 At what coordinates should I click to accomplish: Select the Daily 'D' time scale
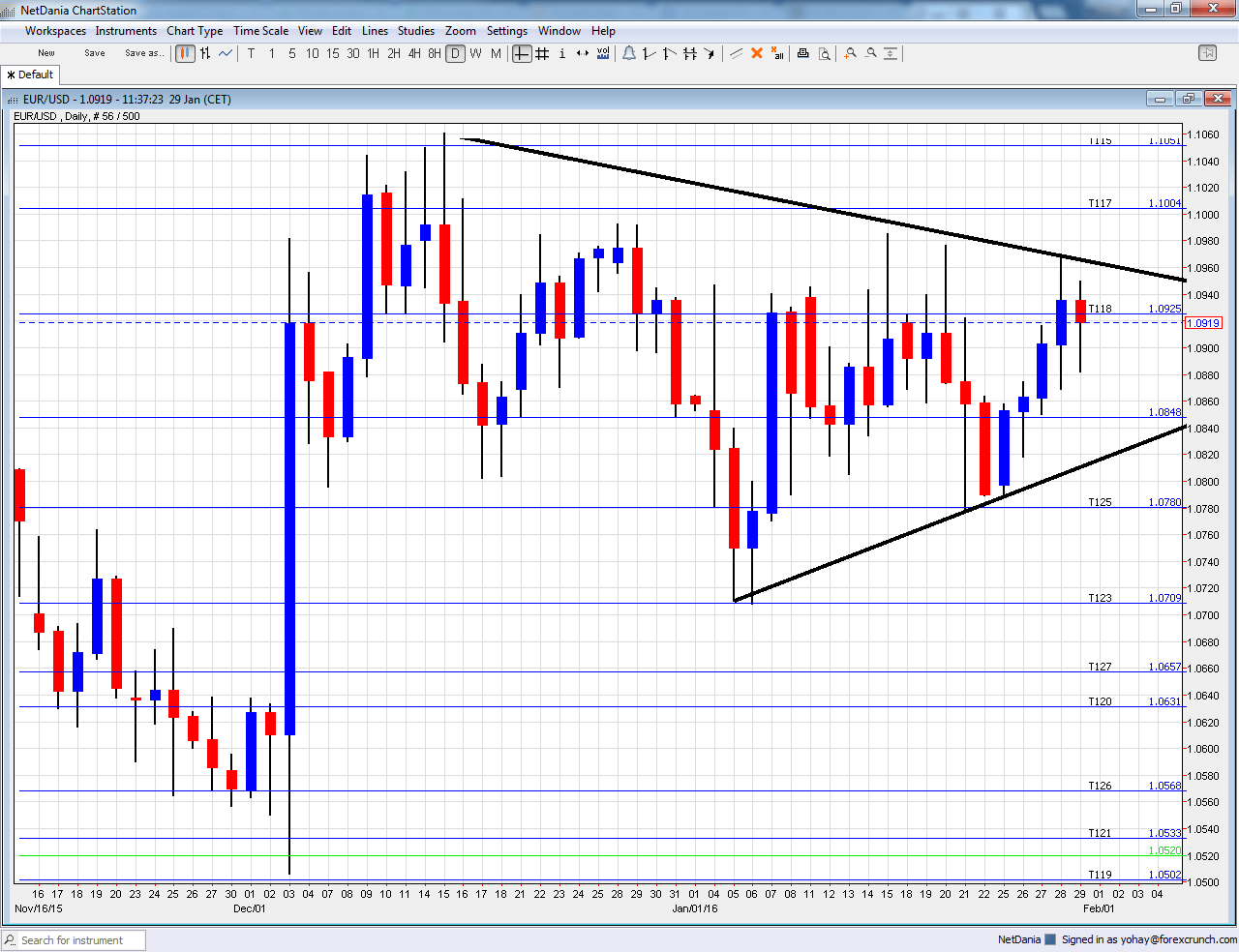[455, 53]
